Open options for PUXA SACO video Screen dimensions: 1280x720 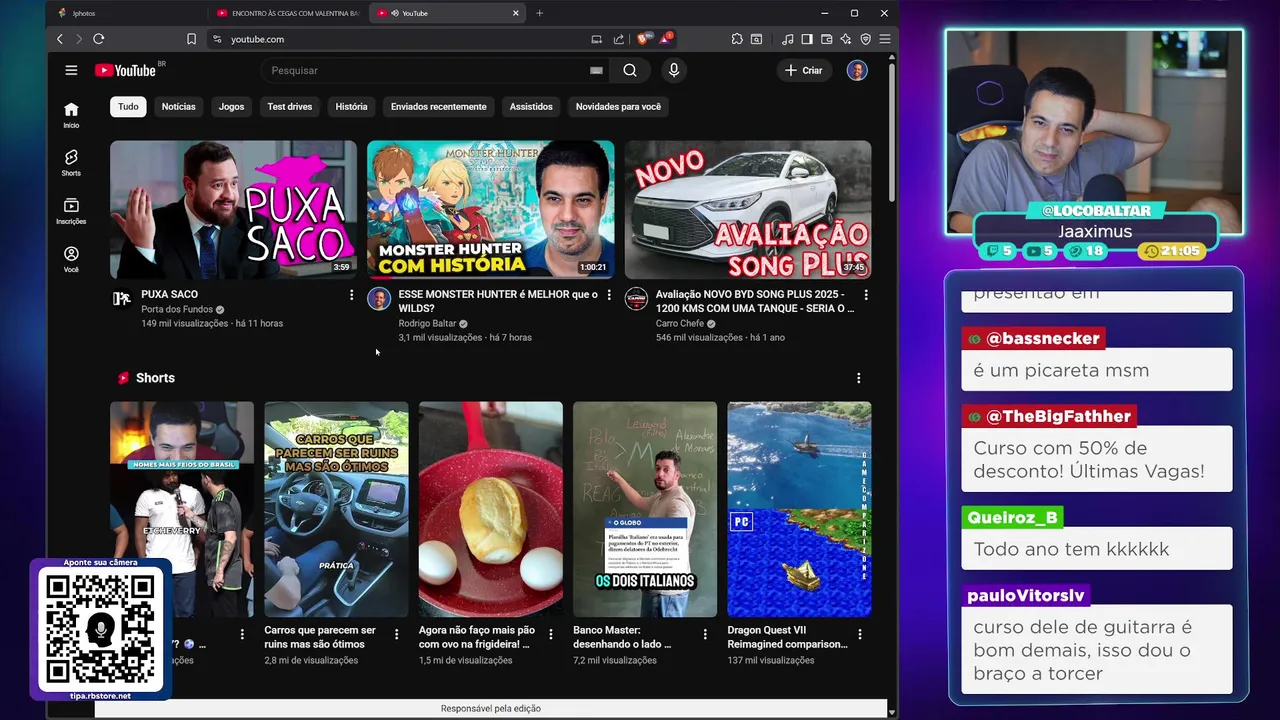(x=351, y=295)
